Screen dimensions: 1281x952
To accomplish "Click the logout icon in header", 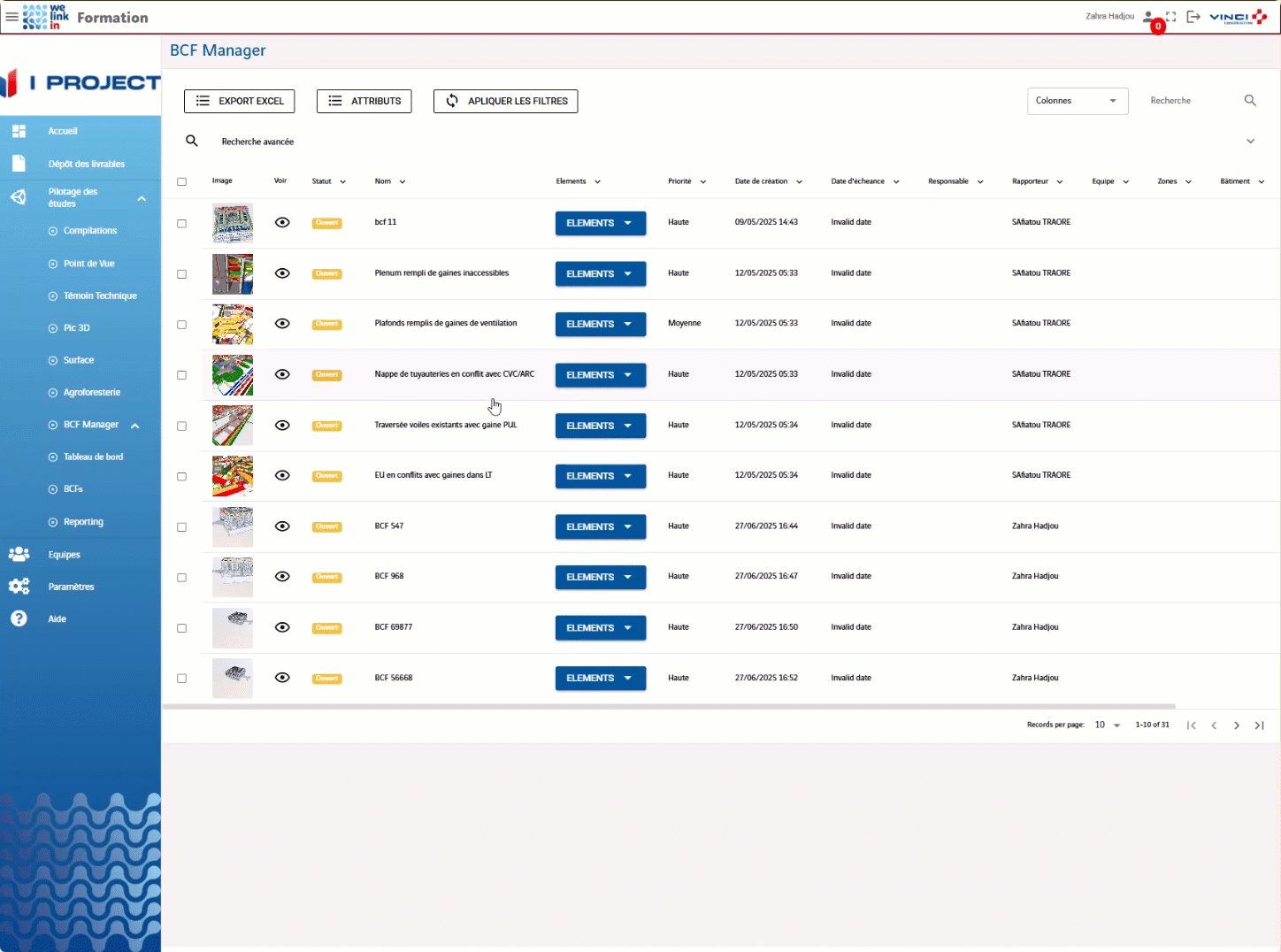I will (x=1193, y=17).
